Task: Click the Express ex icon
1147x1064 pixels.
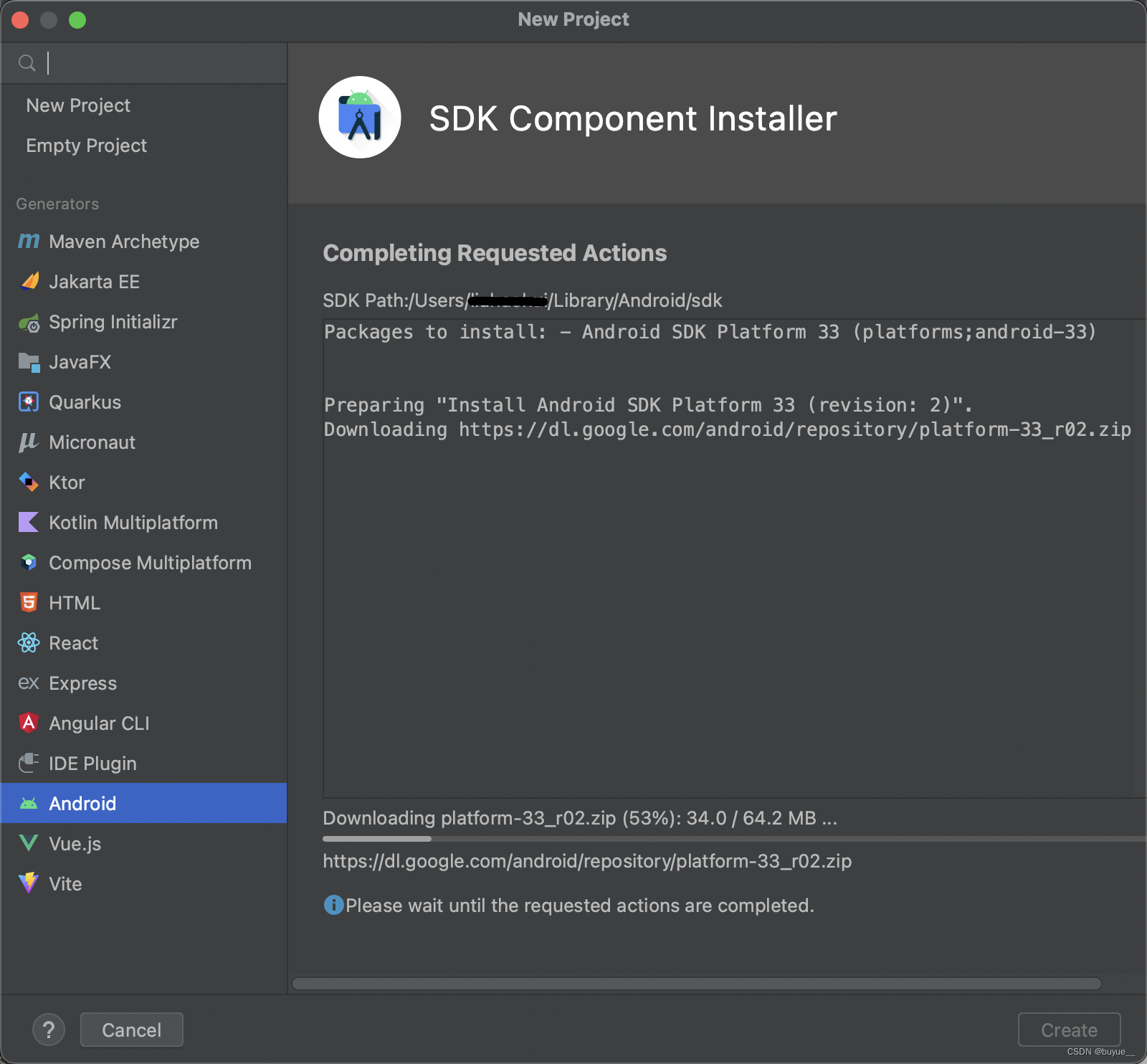Action: pyautogui.click(x=29, y=683)
